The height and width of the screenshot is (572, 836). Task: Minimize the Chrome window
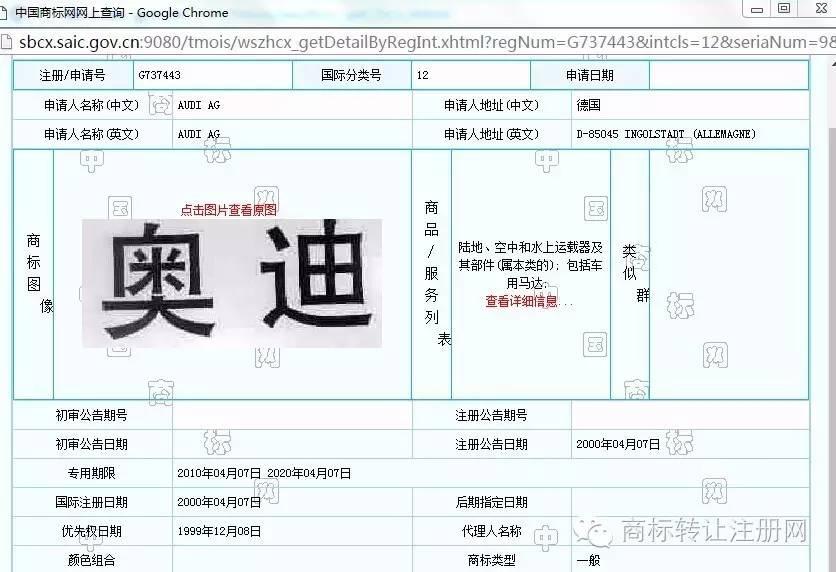tap(756, 9)
